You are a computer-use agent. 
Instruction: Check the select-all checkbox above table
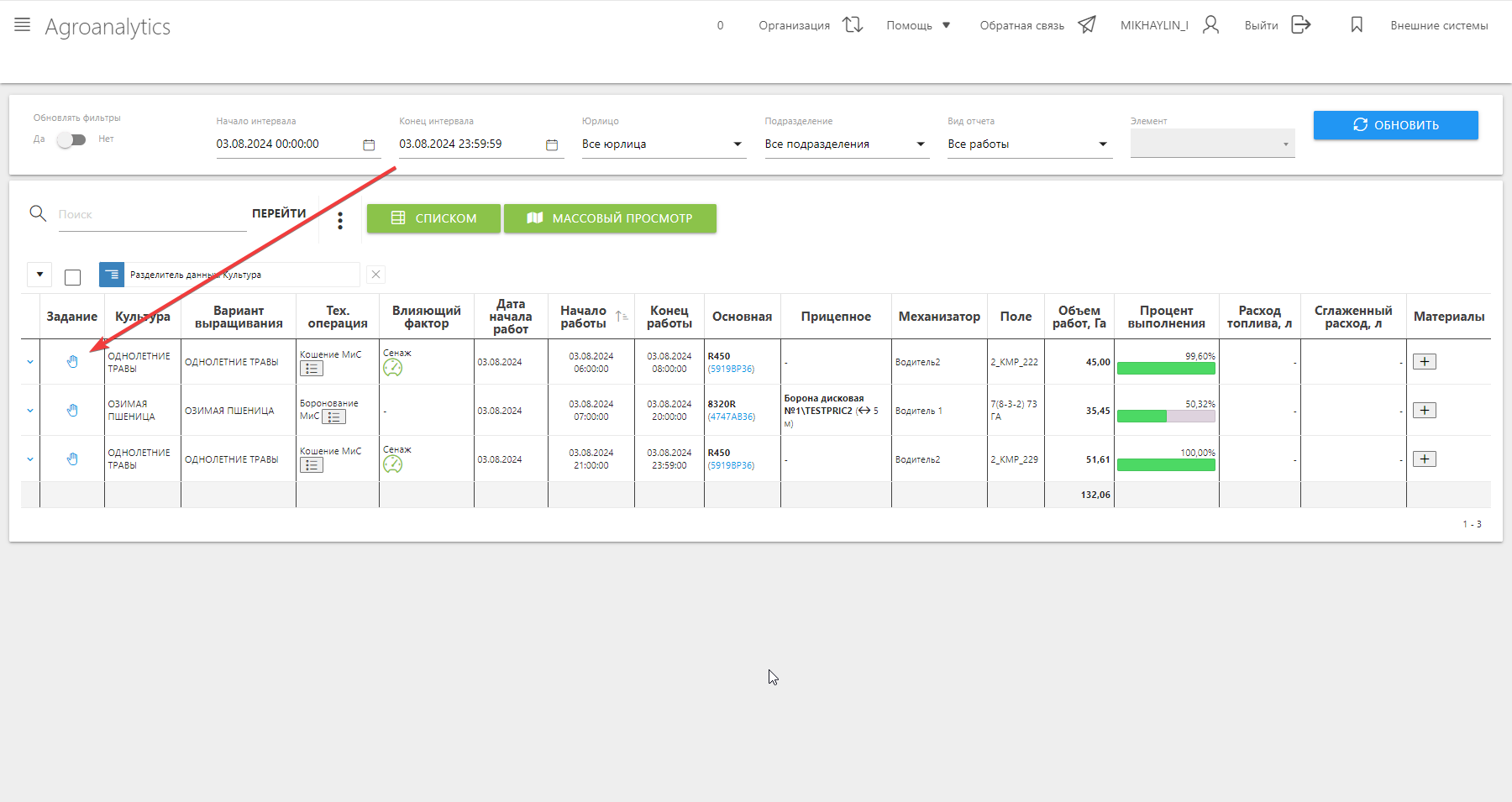pos(73,277)
